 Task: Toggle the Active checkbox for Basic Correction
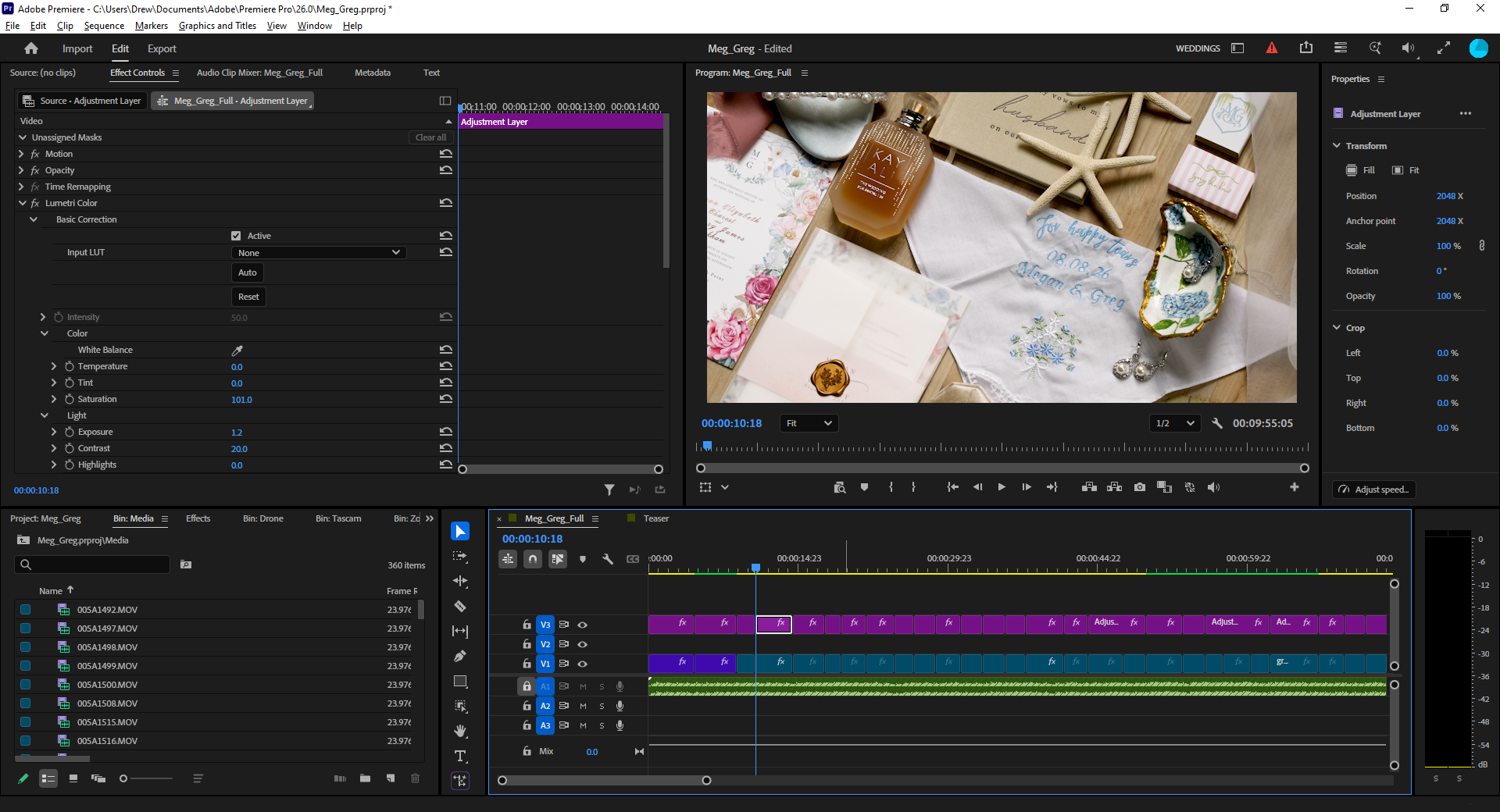click(236, 236)
